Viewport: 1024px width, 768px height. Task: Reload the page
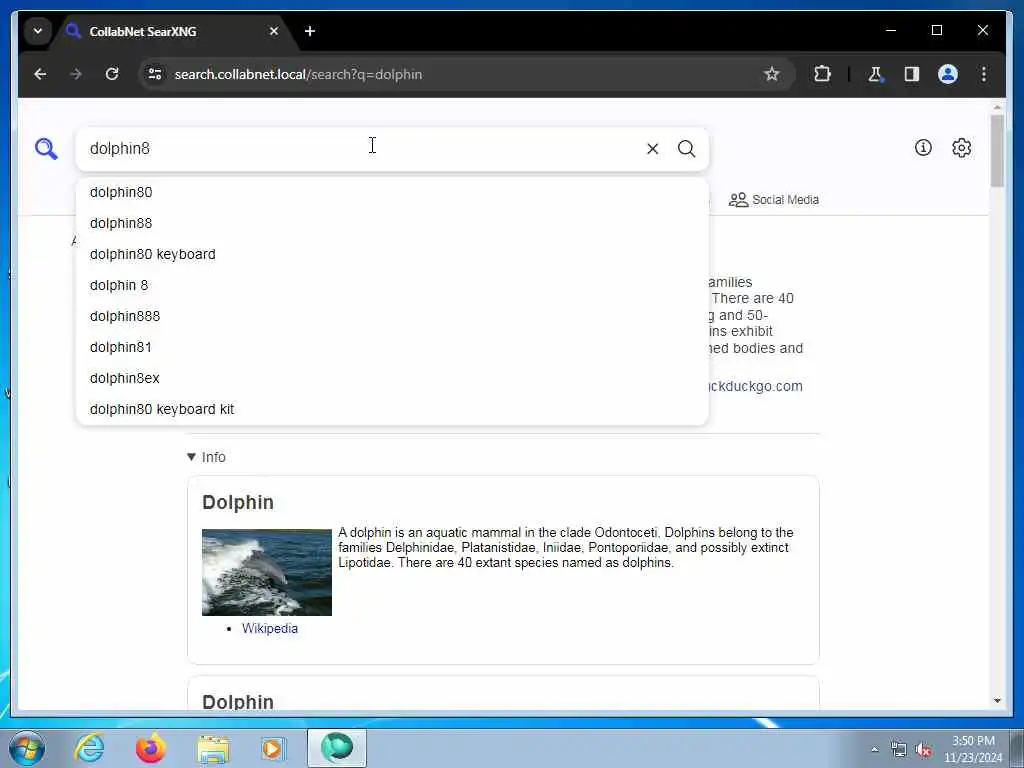112,74
